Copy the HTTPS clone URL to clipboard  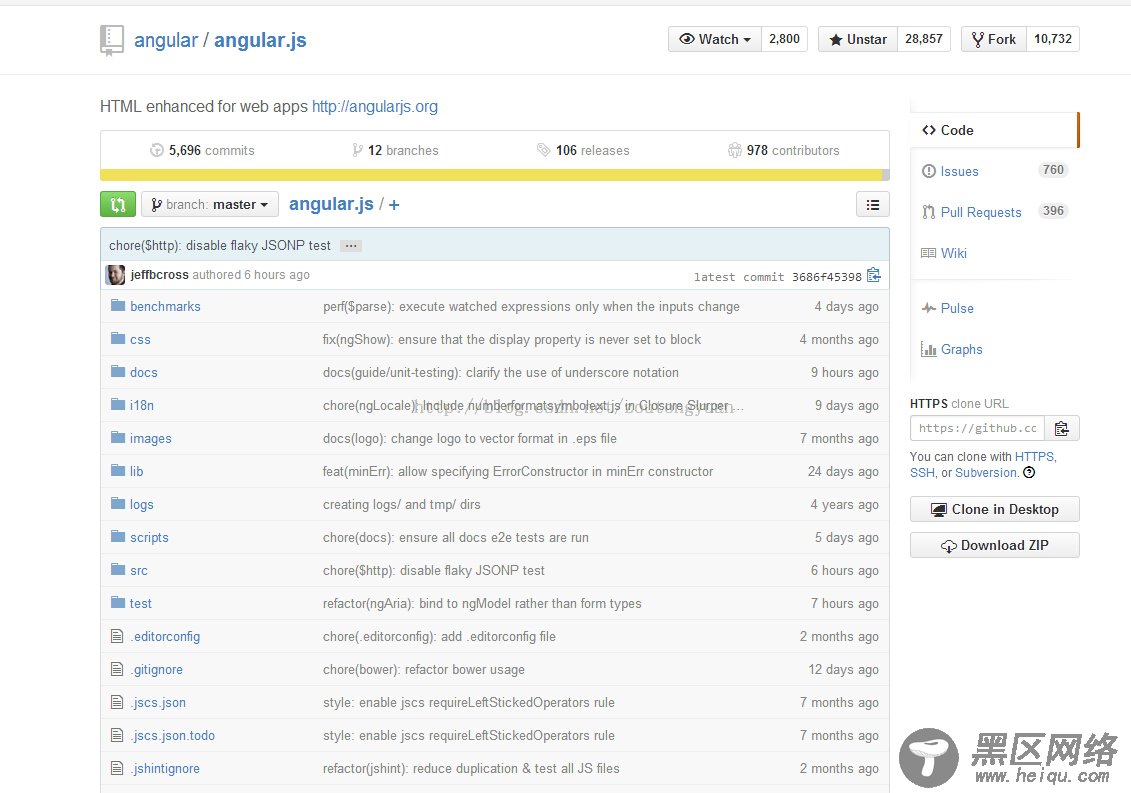tap(1061, 429)
